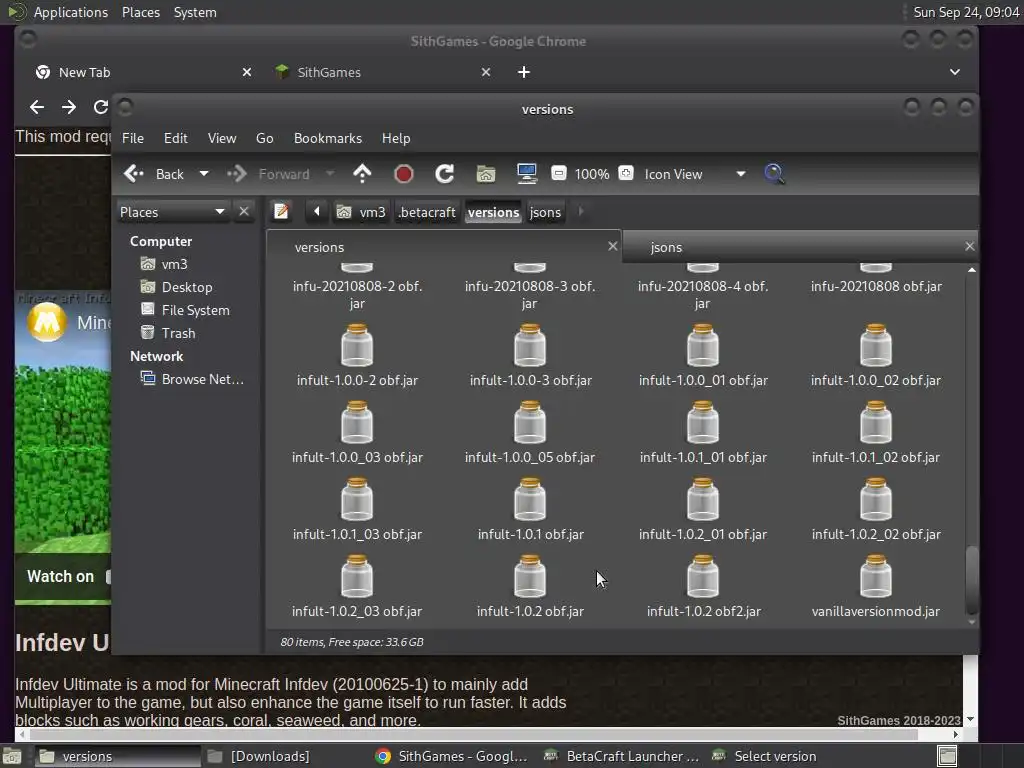
Task: Close the jsons file tab
Action: click(969, 246)
